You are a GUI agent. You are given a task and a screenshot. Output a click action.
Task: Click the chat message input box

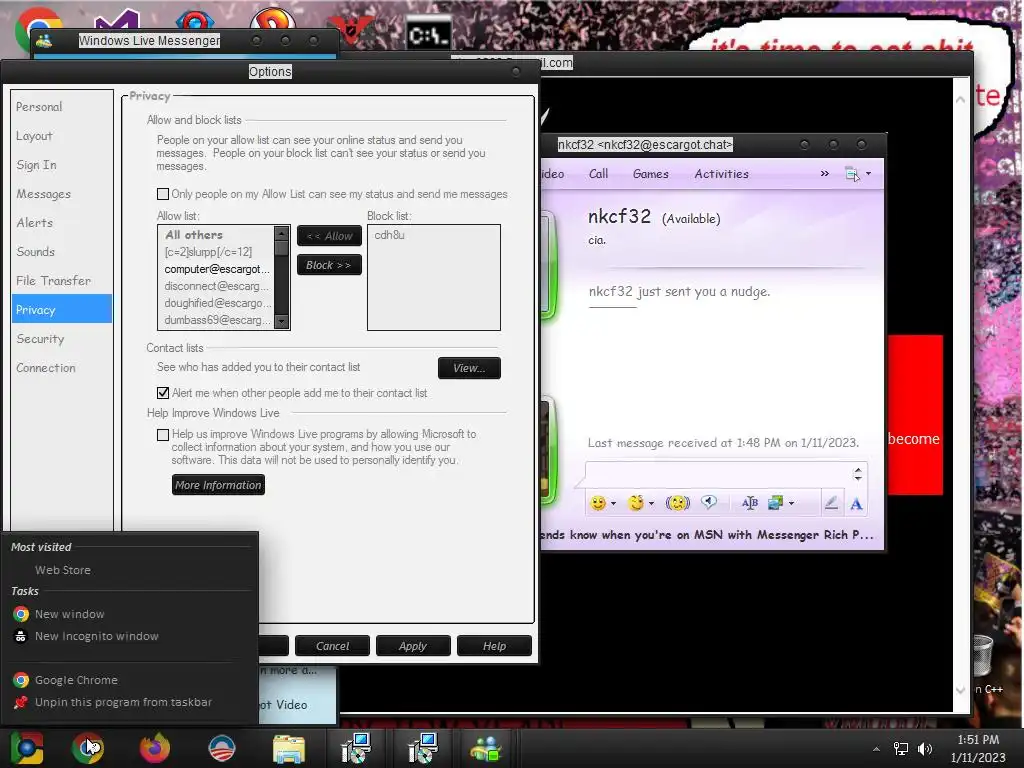click(x=718, y=473)
